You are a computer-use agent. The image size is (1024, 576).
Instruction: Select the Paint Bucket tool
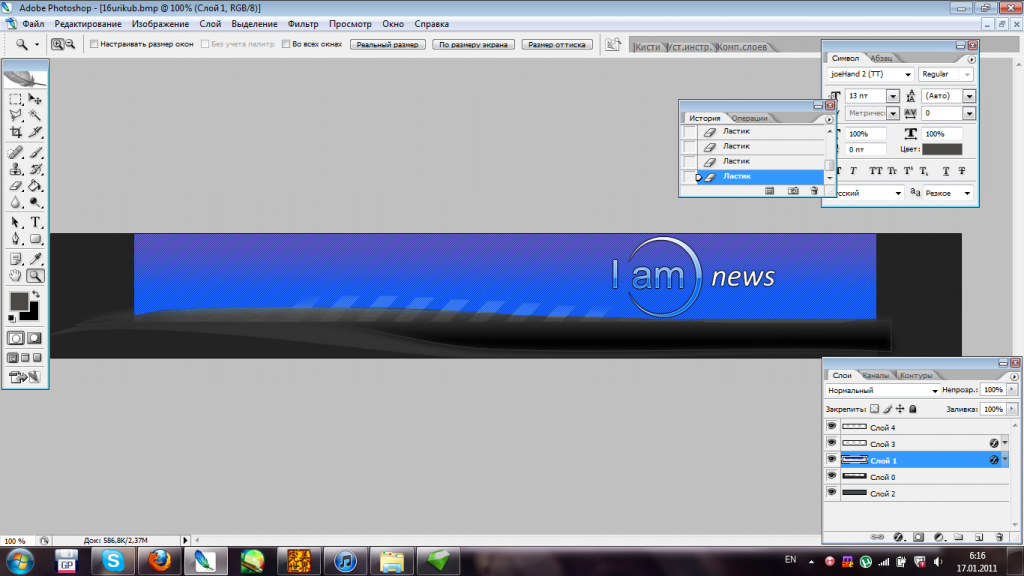(x=35, y=186)
